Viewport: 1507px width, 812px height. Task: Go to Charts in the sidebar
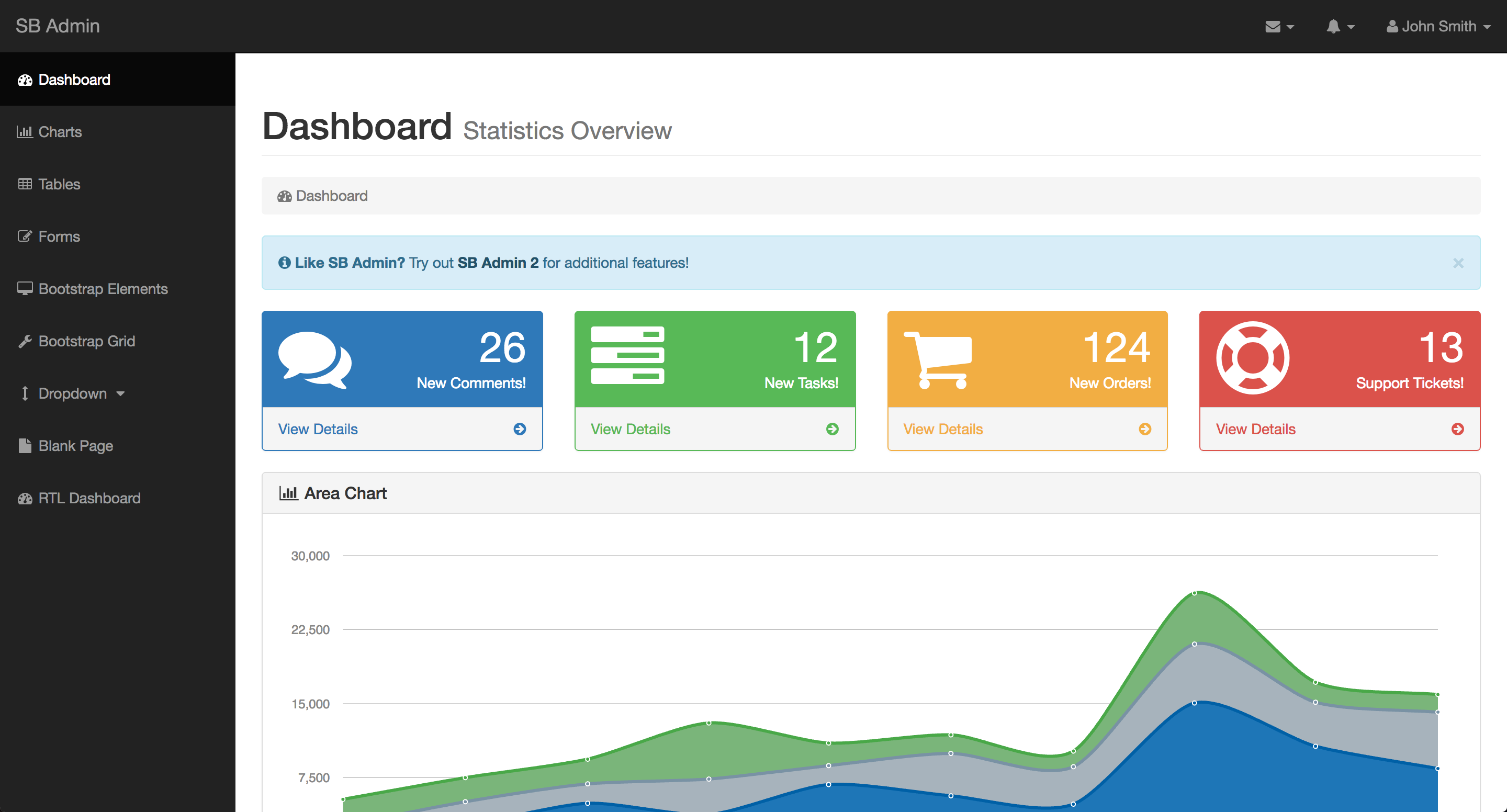coord(118,132)
